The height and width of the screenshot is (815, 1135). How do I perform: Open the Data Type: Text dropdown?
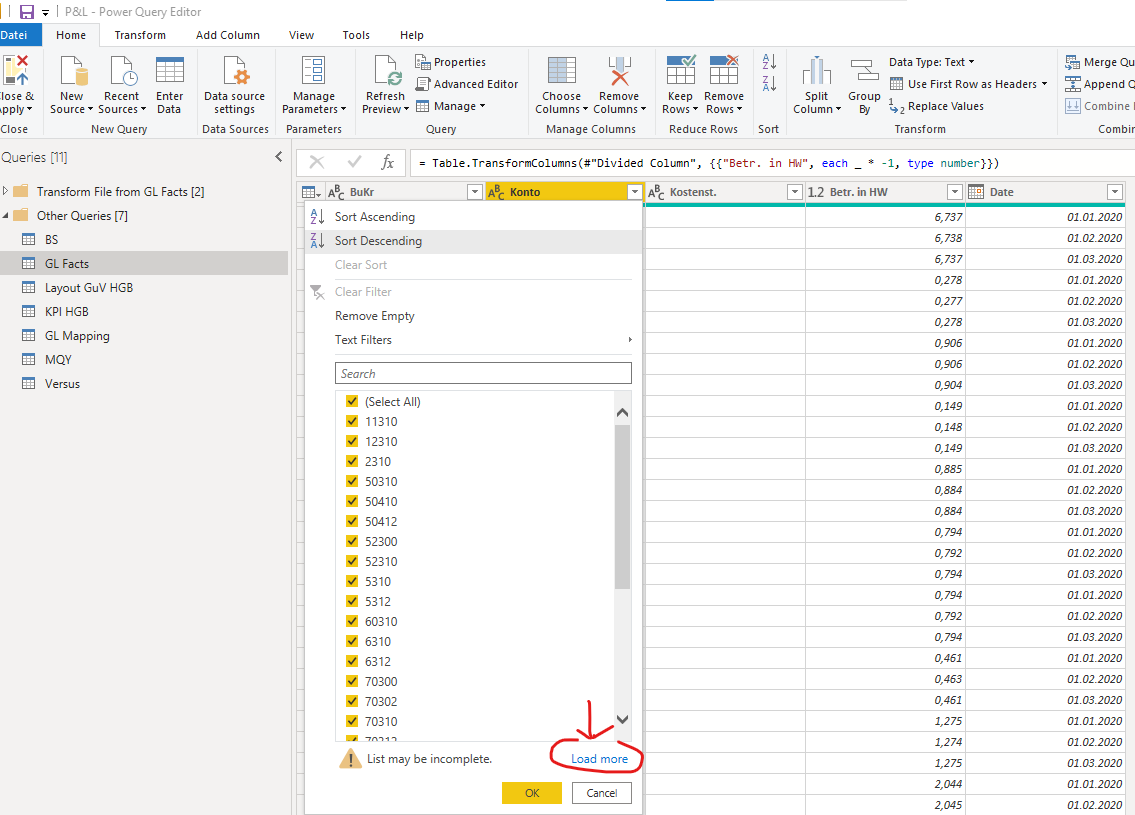[931, 62]
